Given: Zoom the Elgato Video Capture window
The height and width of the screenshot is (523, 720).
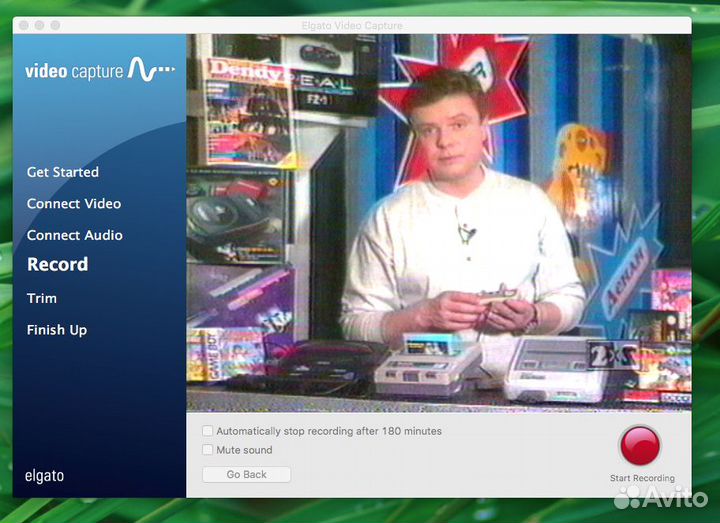Looking at the screenshot, I should coord(56,24).
